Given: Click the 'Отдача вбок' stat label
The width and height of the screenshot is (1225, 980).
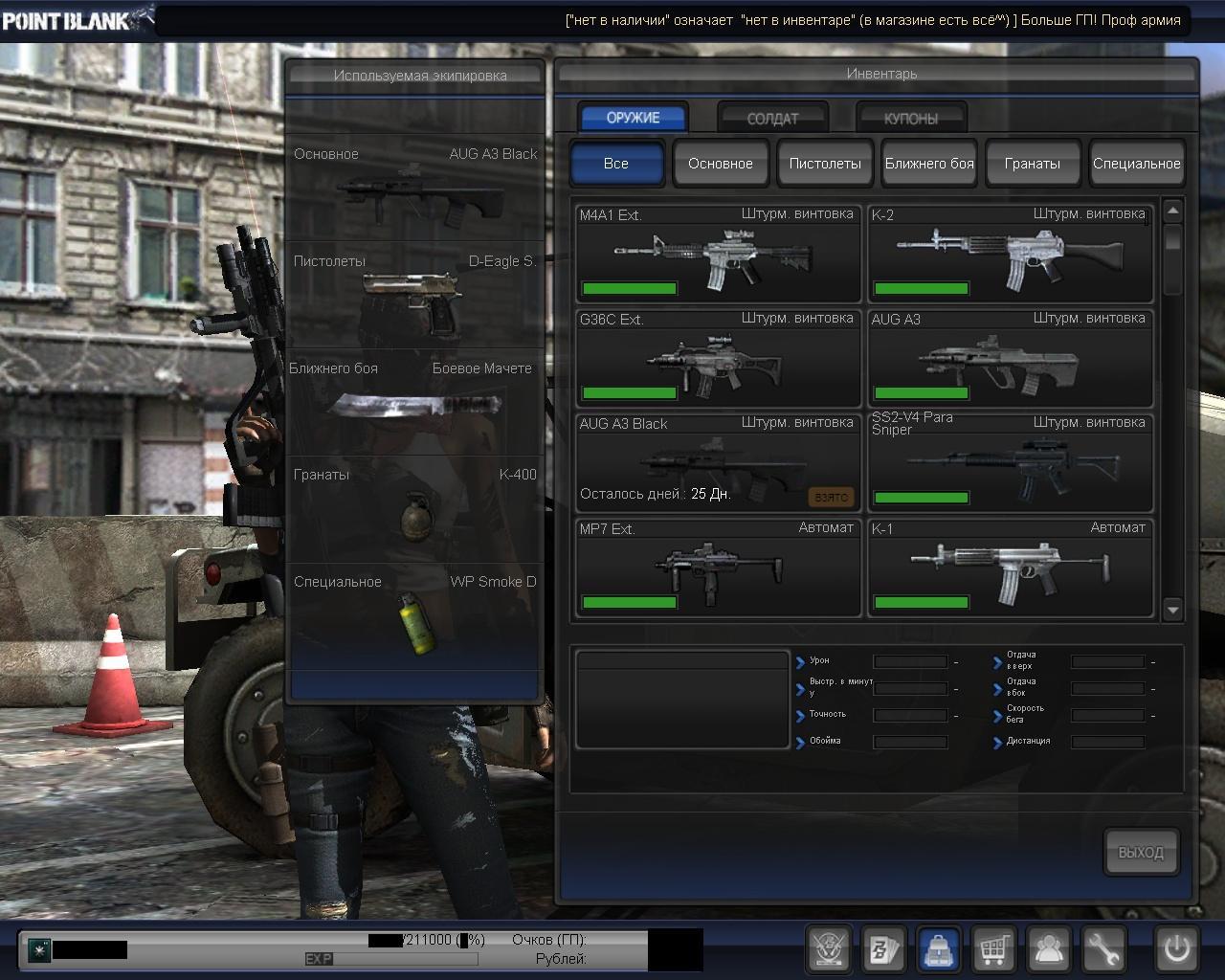Looking at the screenshot, I should click(1021, 687).
